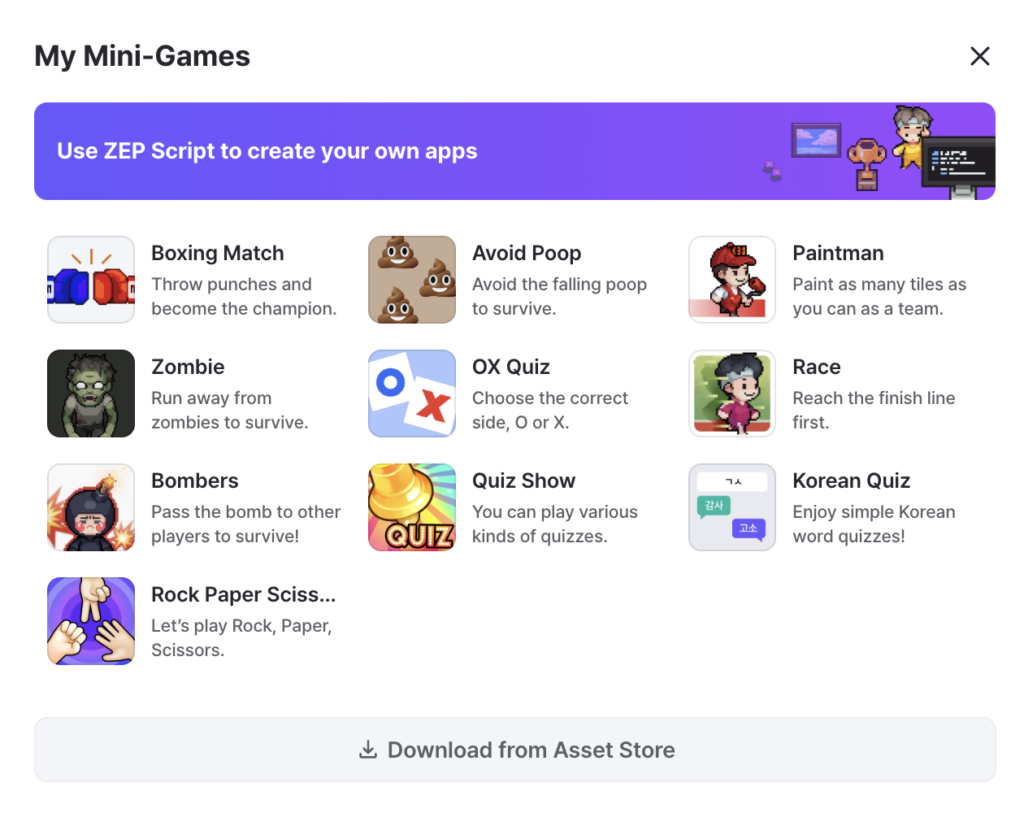Image resolution: width=1024 pixels, height=813 pixels.
Task: Choose the Quiz Show title label
Action: coord(524,481)
